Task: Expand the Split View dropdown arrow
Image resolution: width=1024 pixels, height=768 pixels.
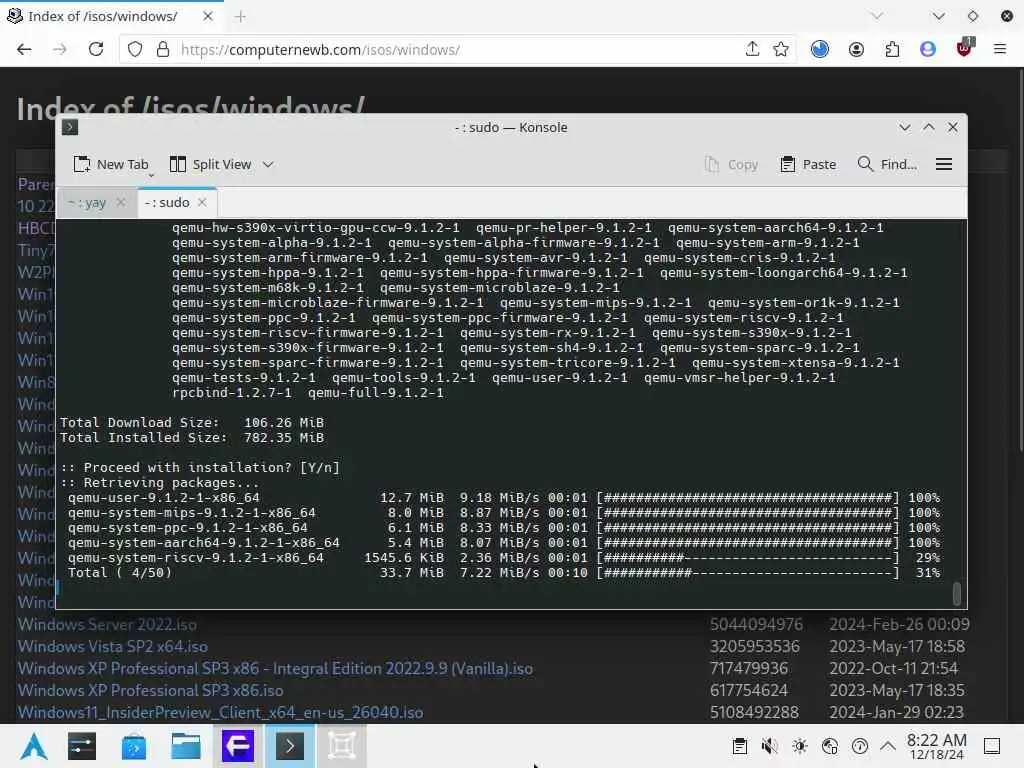Action: (x=268, y=165)
